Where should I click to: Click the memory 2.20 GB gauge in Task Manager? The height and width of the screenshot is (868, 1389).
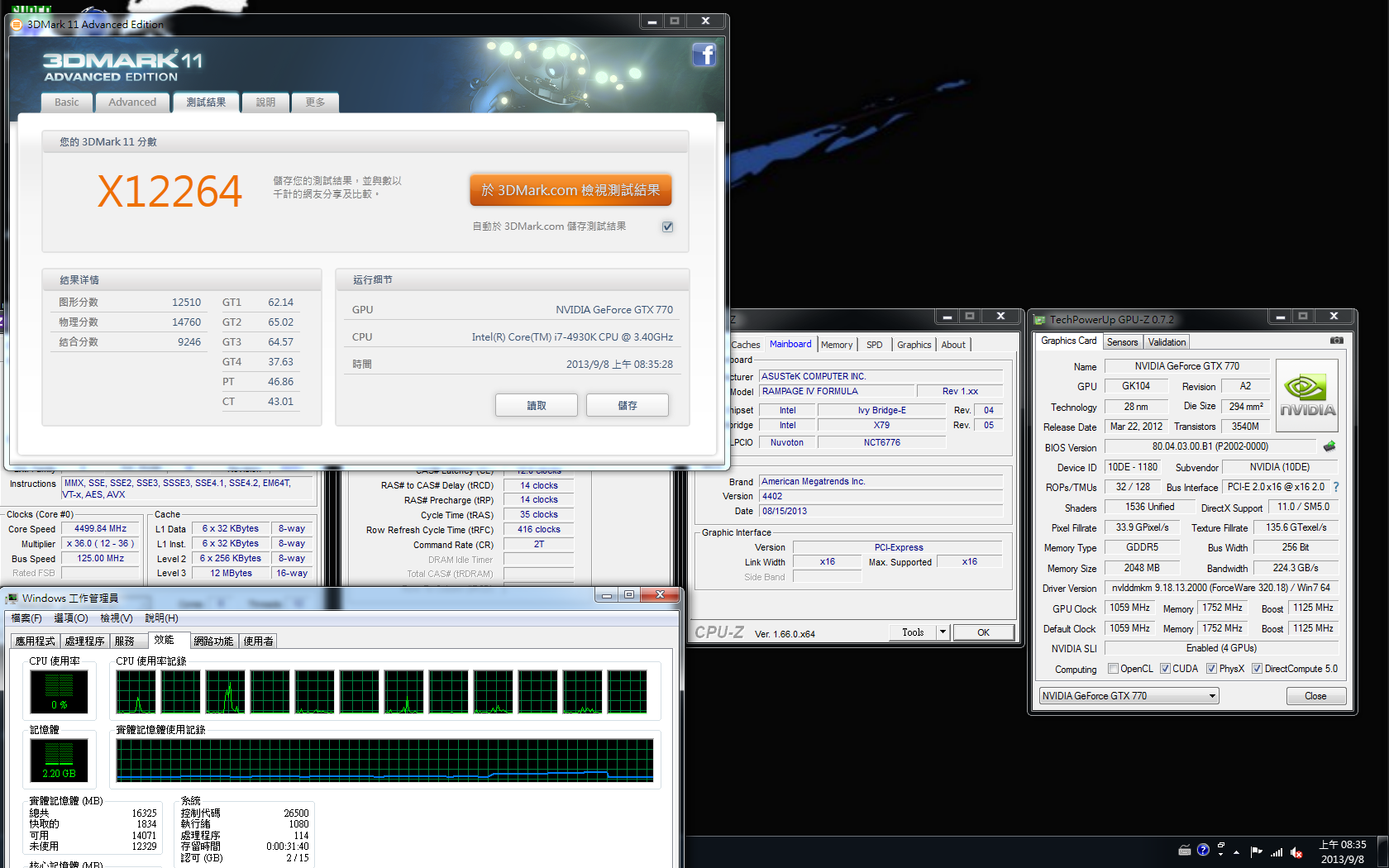[x=59, y=760]
